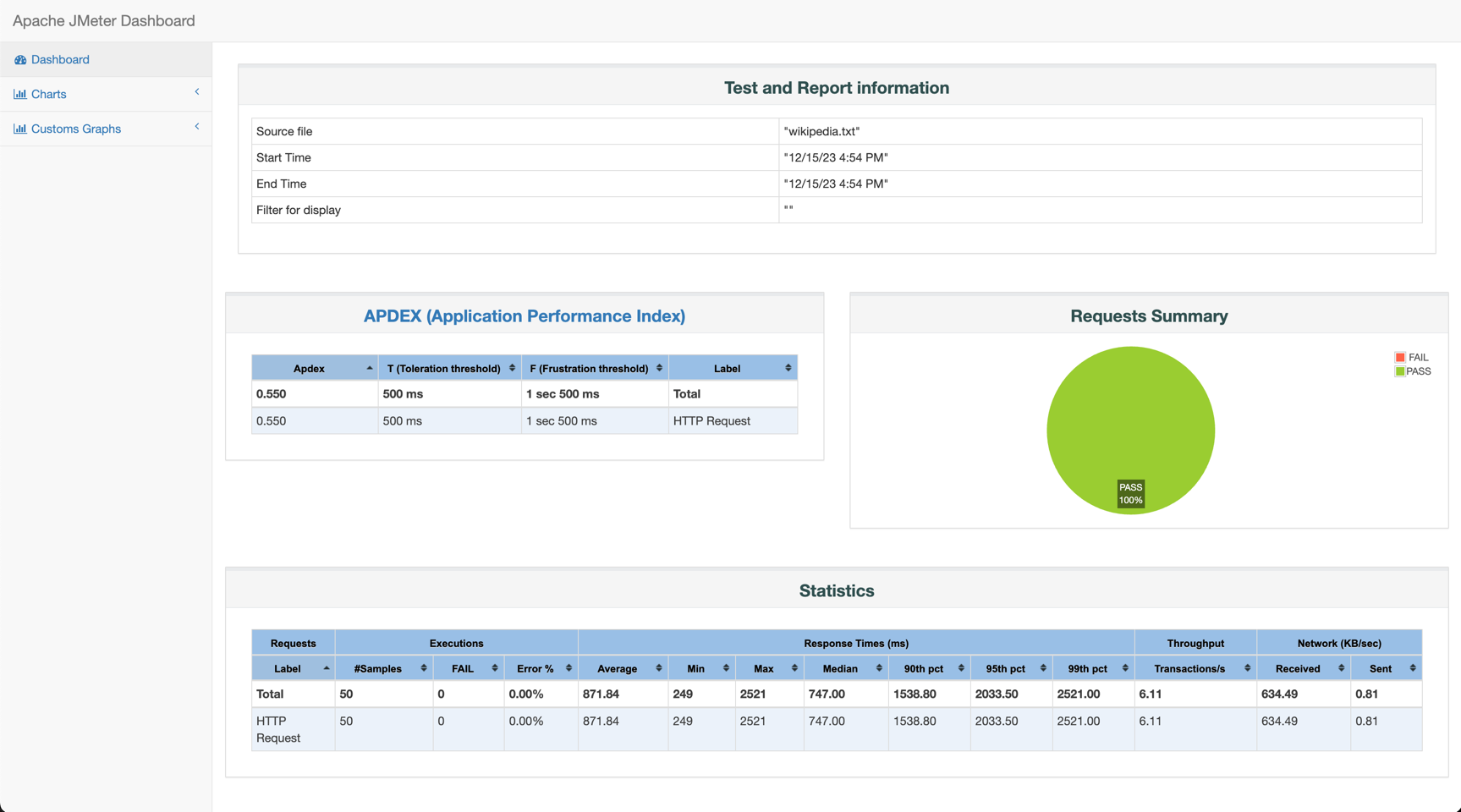
Task: Click the Apache JMeter Dashboard title link
Action: point(104,21)
